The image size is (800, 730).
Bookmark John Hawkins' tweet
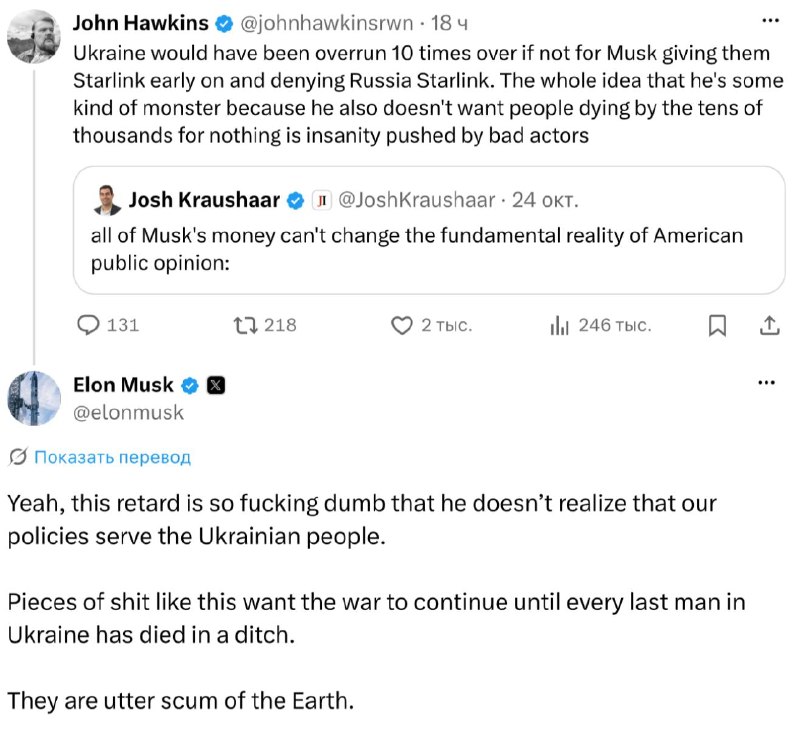(717, 325)
